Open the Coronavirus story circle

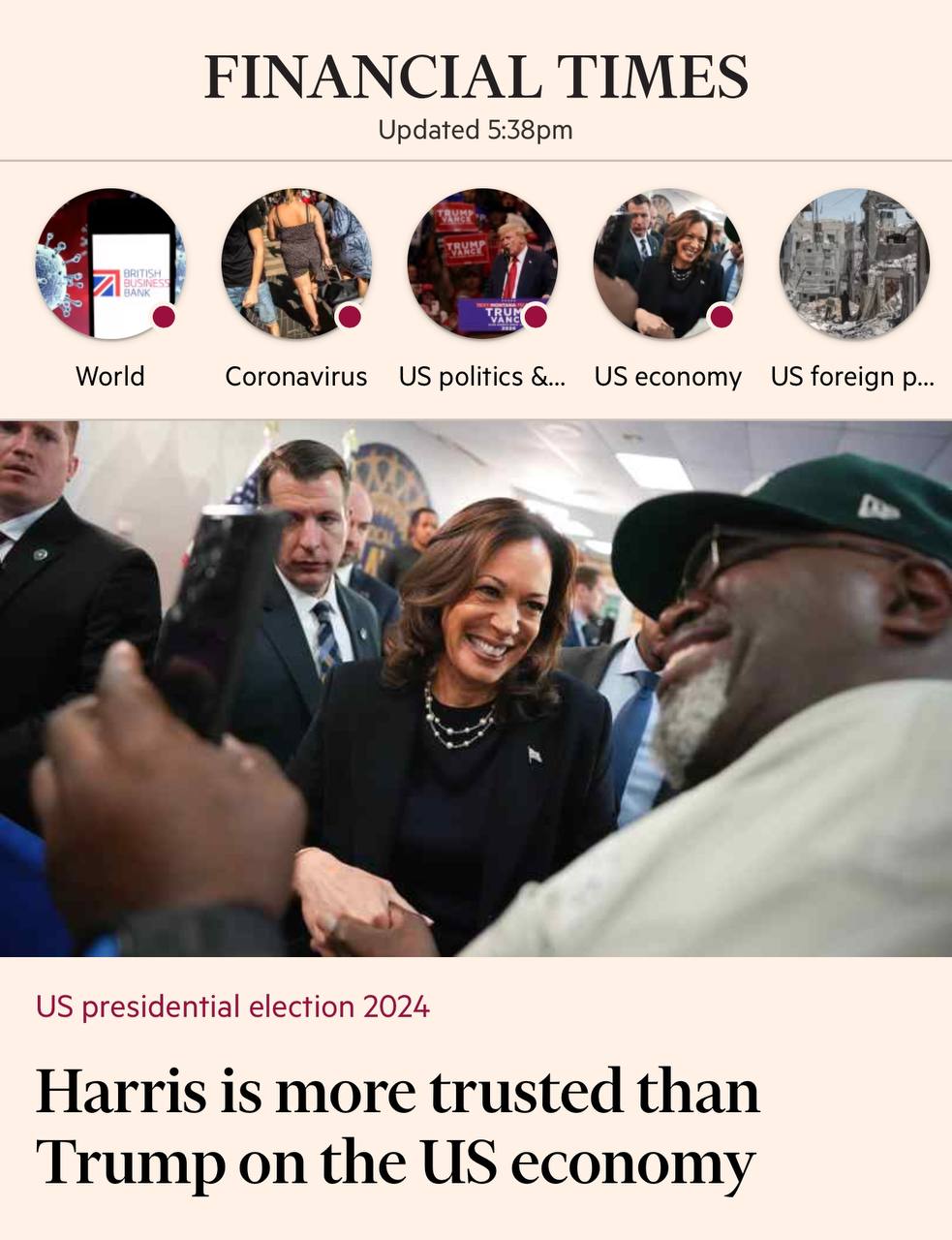296,263
